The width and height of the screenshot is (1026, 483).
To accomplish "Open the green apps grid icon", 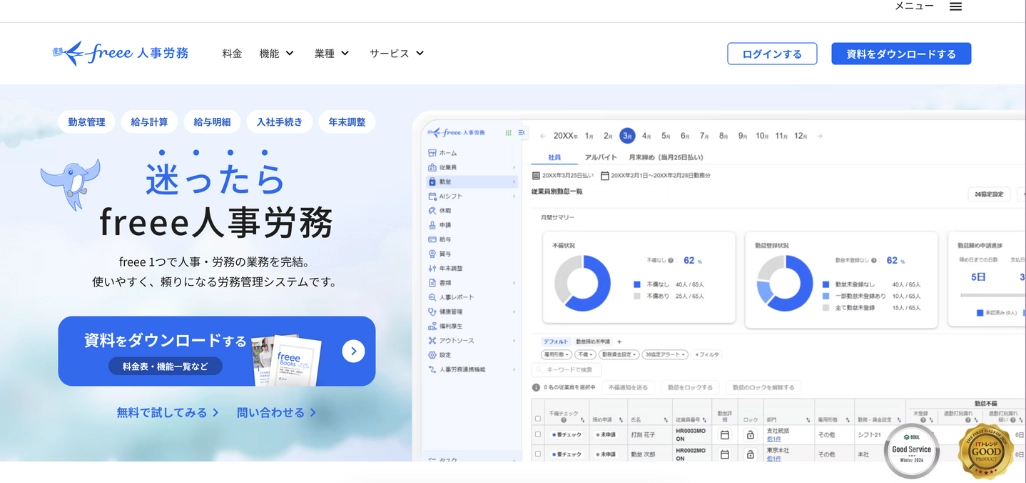I will coord(508,132).
